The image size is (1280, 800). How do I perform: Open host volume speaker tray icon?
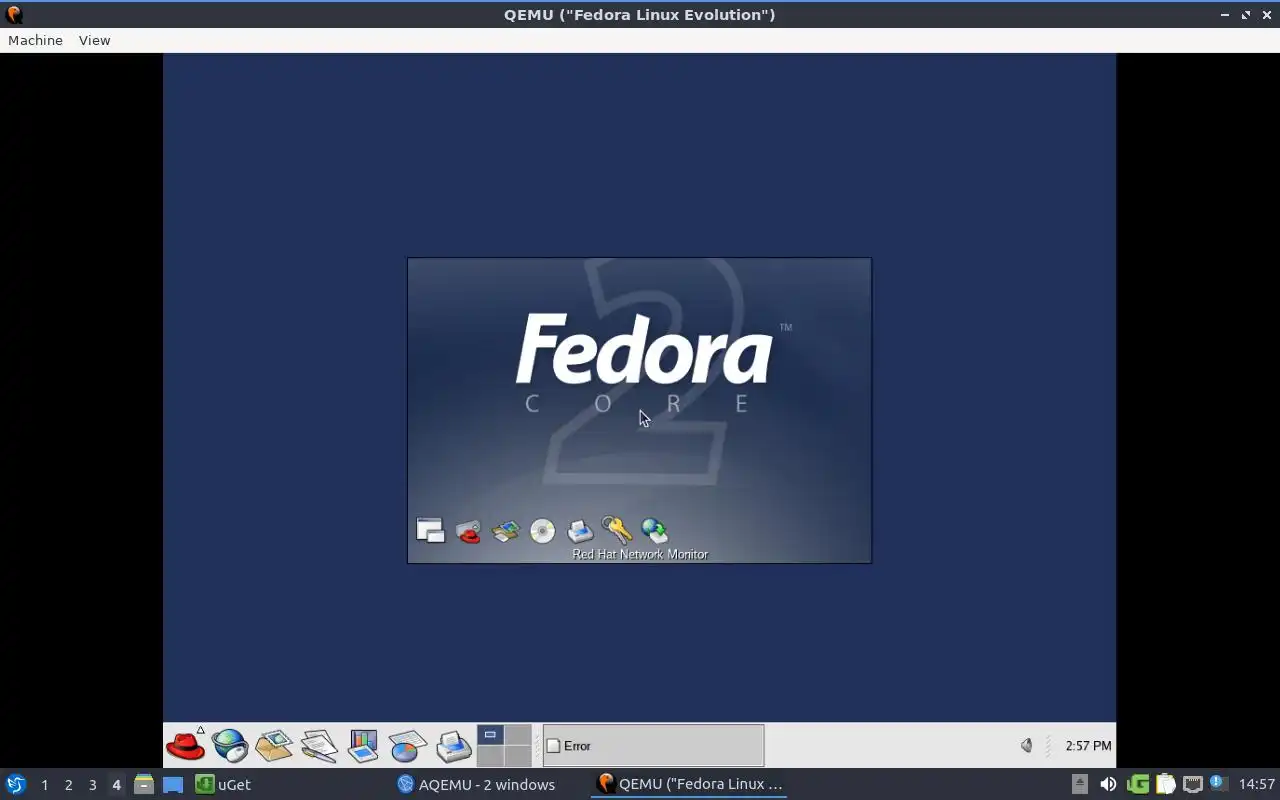[1108, 784]
